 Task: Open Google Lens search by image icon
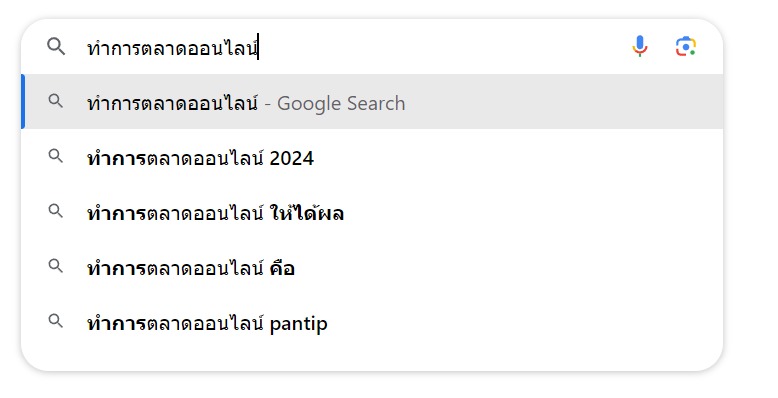[686, 47]
